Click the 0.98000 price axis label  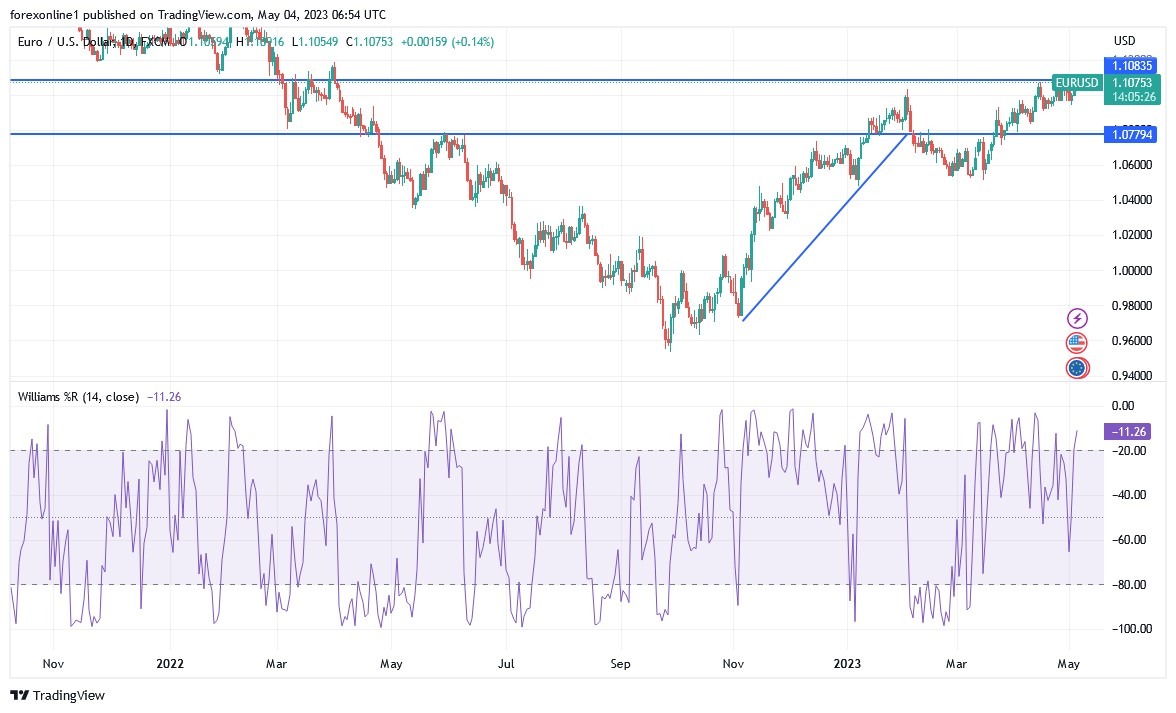click(1132, 306)
